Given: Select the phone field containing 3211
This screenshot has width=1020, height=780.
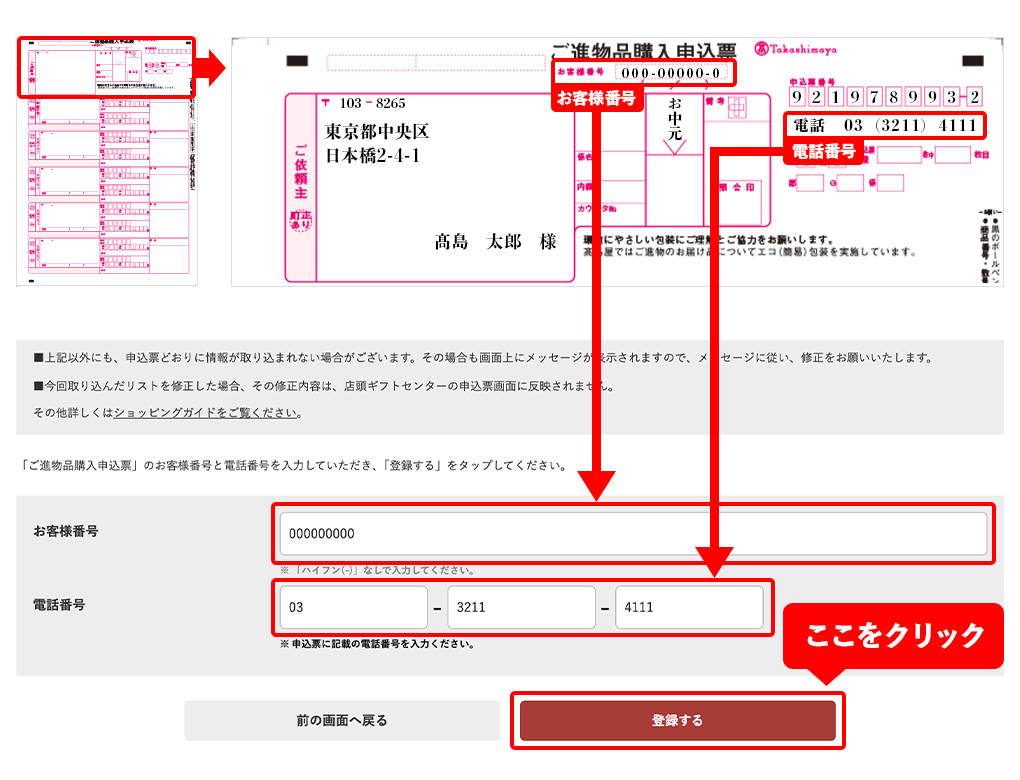Looking at the screenshot, I should coord(521,608).
